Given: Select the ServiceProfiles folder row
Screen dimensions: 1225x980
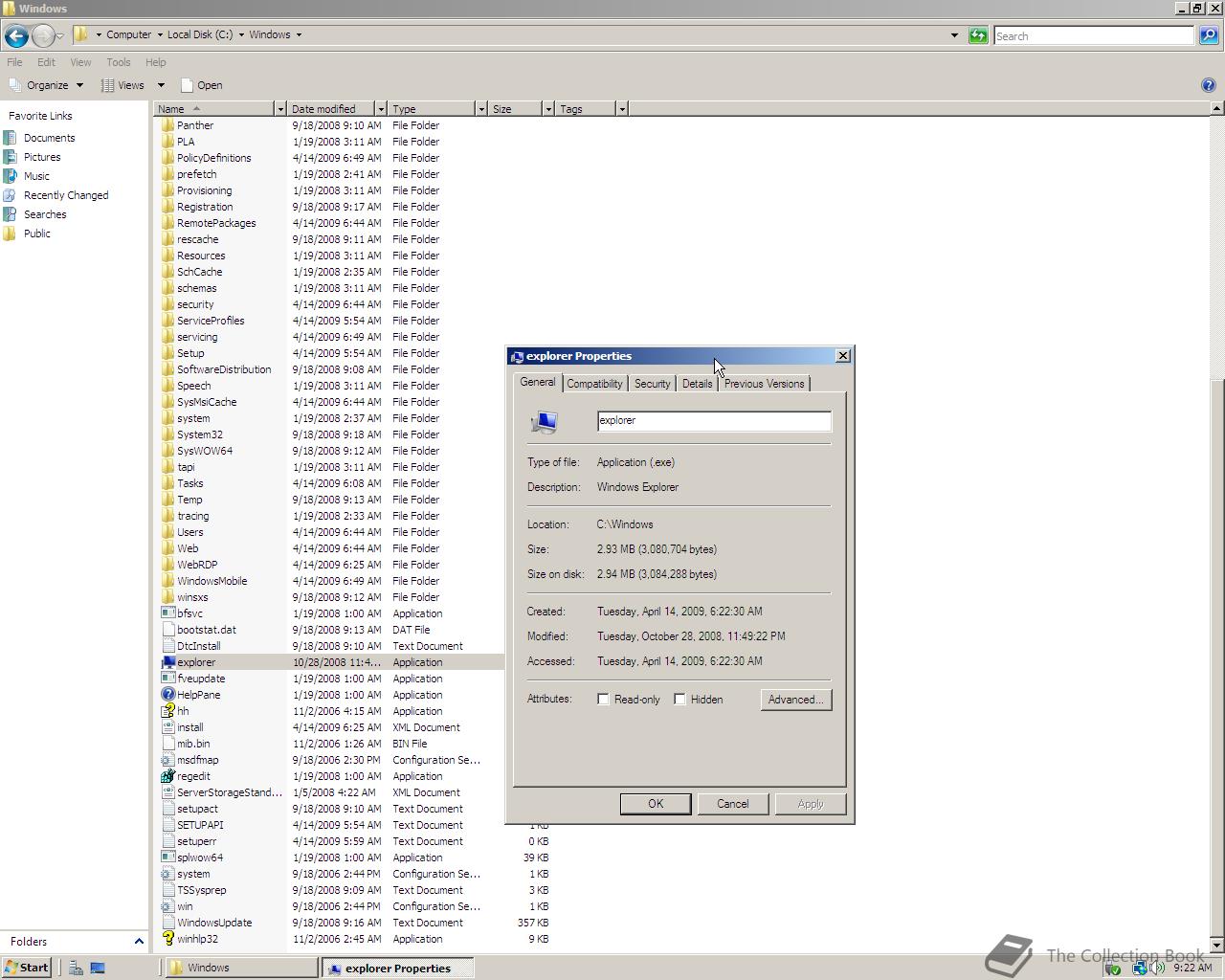Looking at the screenshot, I should coord(354,321).
